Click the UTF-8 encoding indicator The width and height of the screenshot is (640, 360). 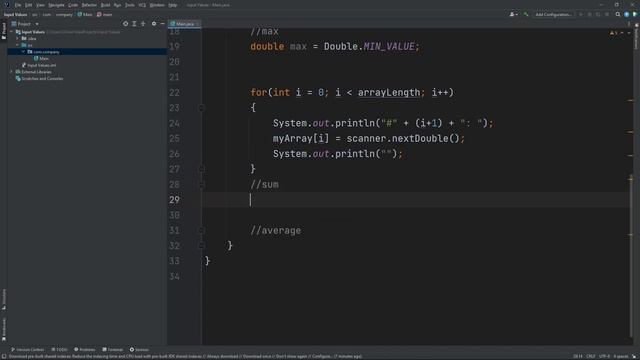[x=604, y=357]
